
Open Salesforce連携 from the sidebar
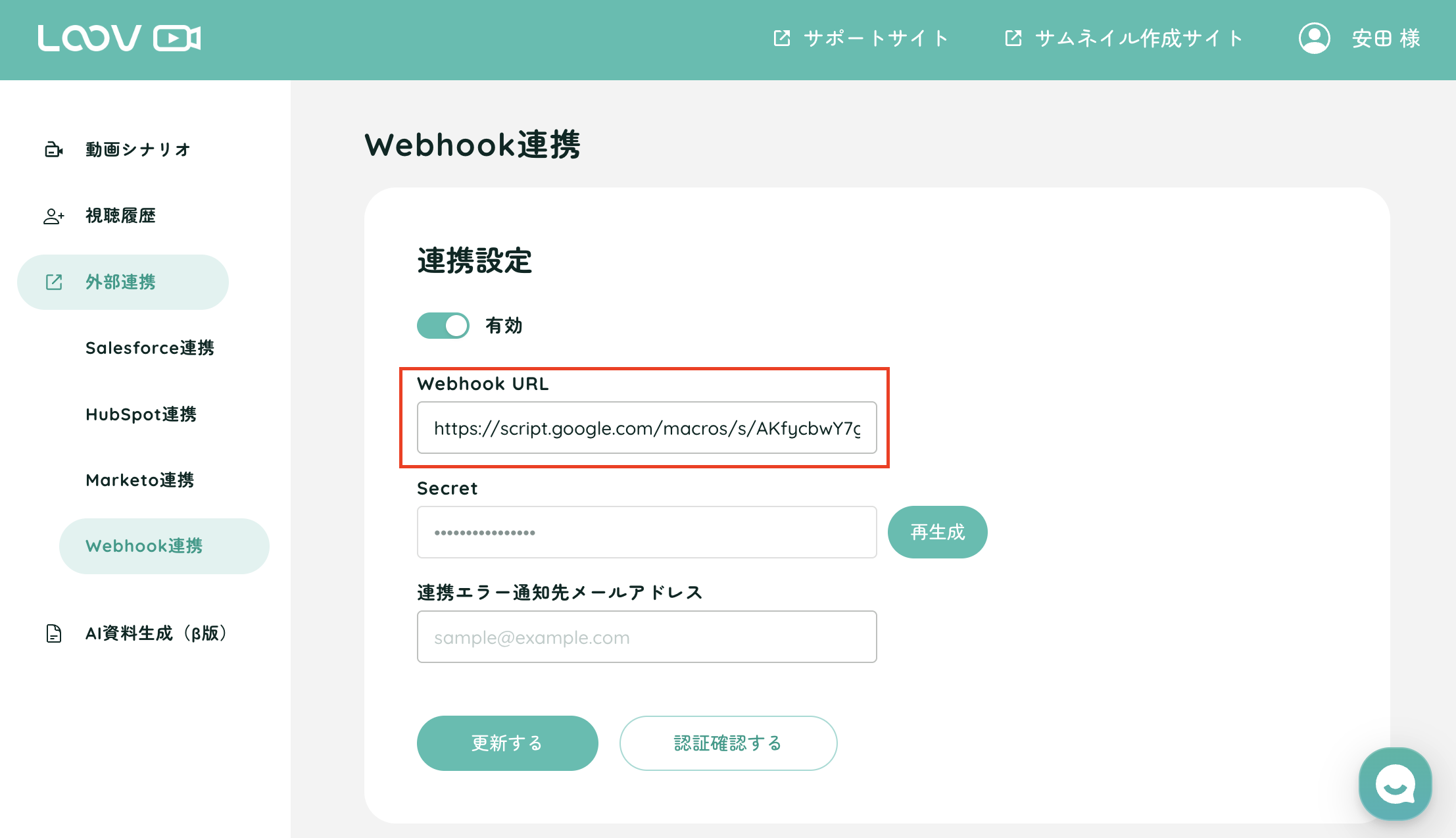pyautogui.click(x=150, y=348)
